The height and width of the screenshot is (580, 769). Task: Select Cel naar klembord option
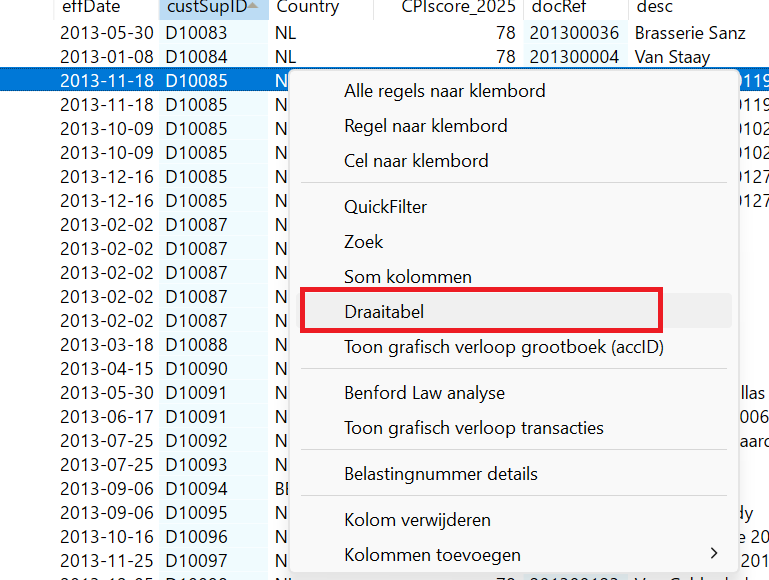(x=416, y=161)
